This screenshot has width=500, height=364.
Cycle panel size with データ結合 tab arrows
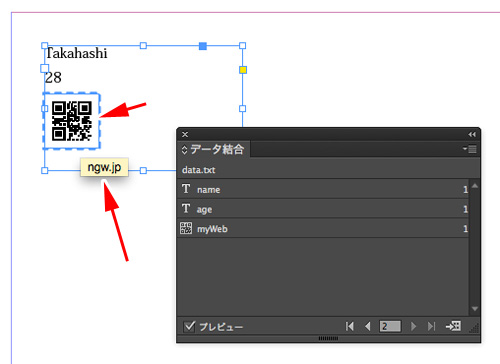(x=184, y=149)
